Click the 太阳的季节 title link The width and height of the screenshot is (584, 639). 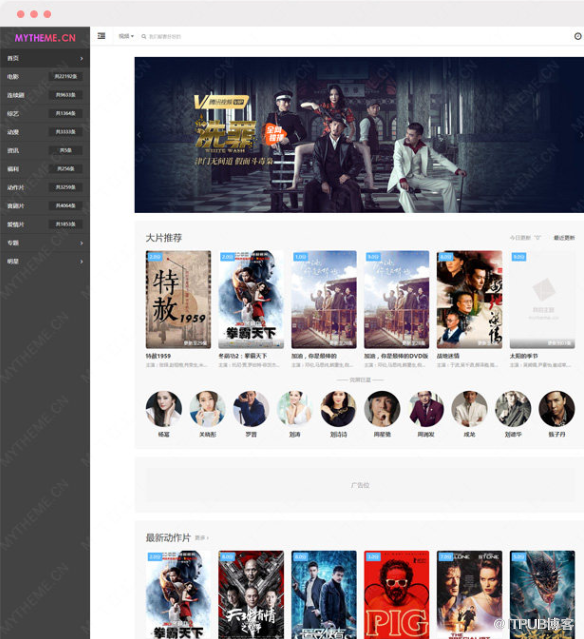[x=524, y=356]
